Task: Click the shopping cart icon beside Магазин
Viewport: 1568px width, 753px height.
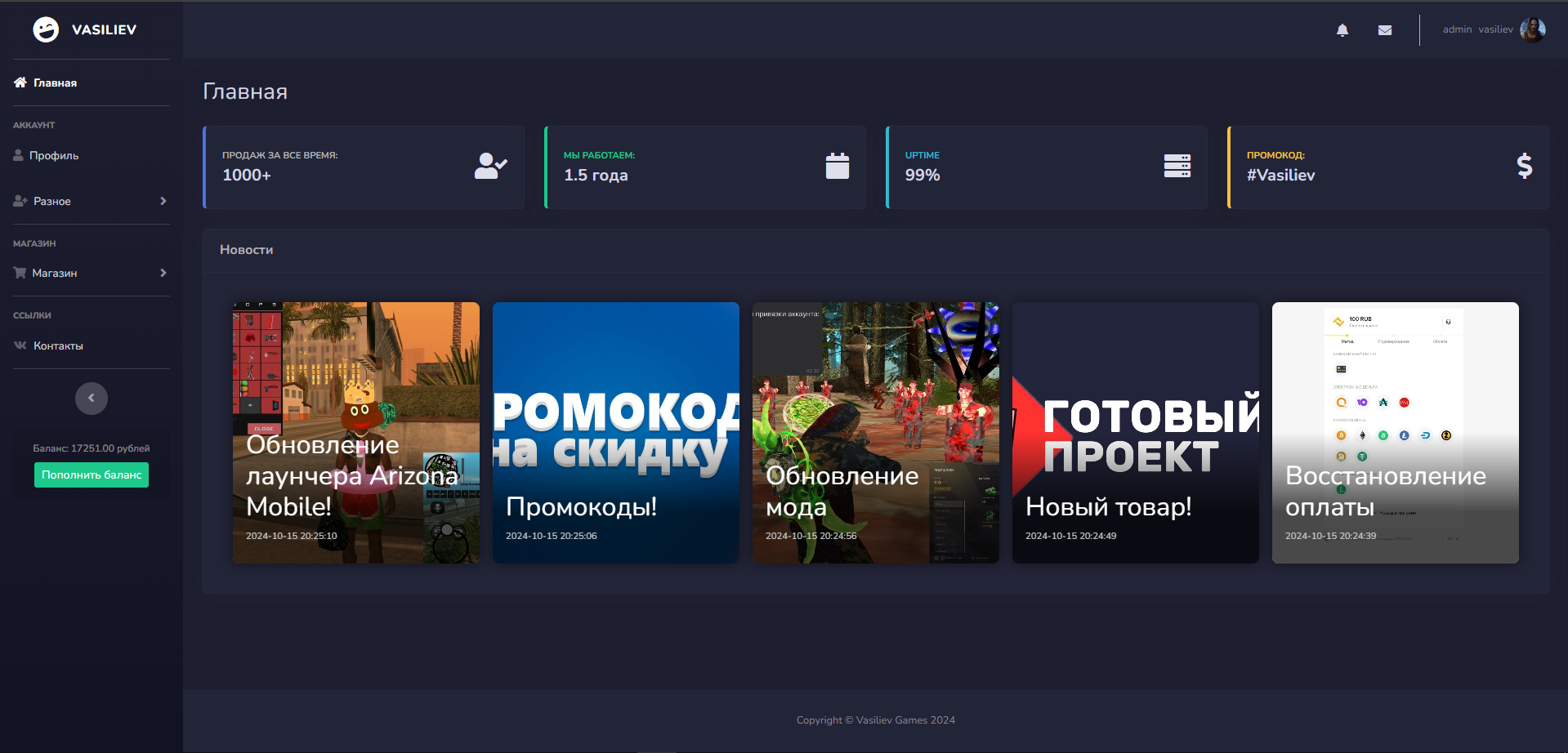Action: pos(20,273)
